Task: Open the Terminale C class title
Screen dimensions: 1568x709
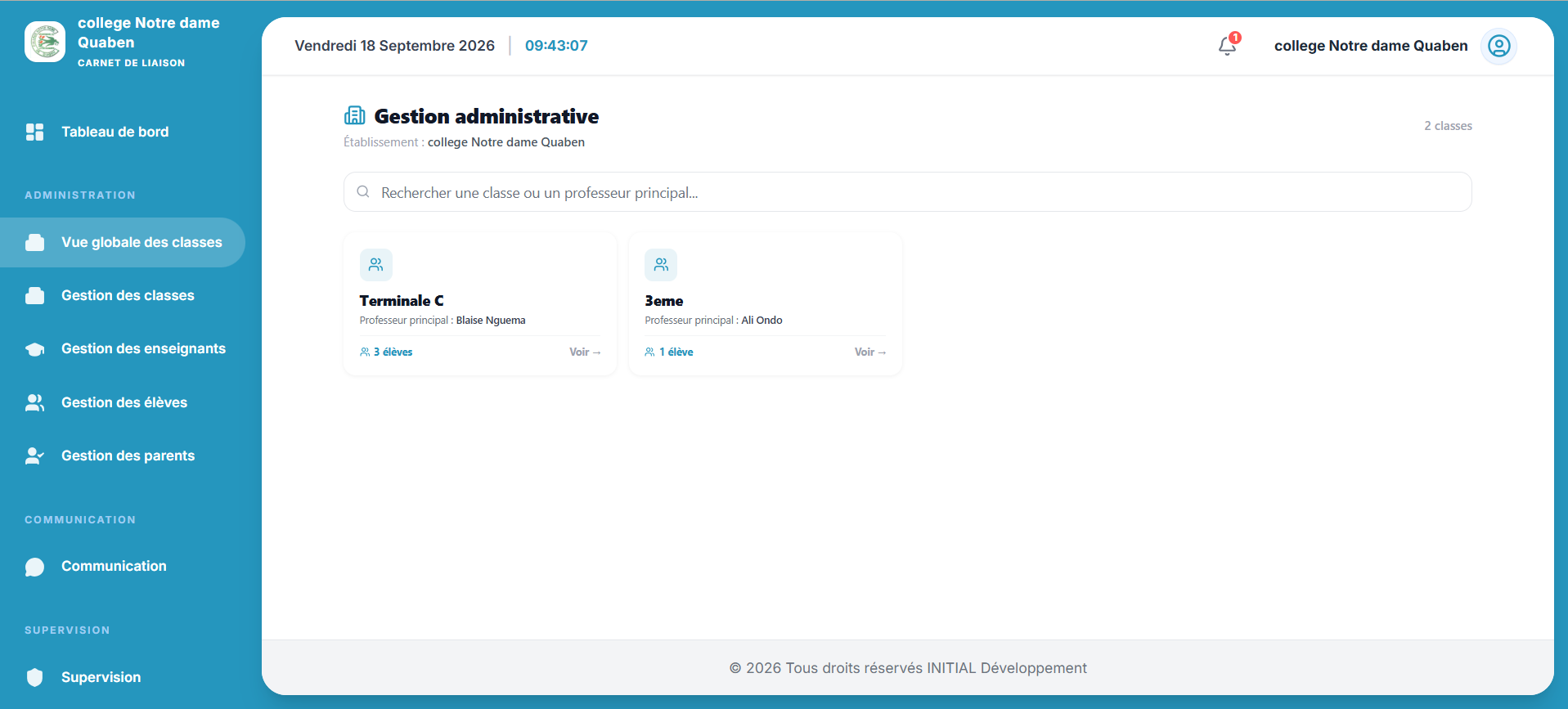Action: point(402,301)
